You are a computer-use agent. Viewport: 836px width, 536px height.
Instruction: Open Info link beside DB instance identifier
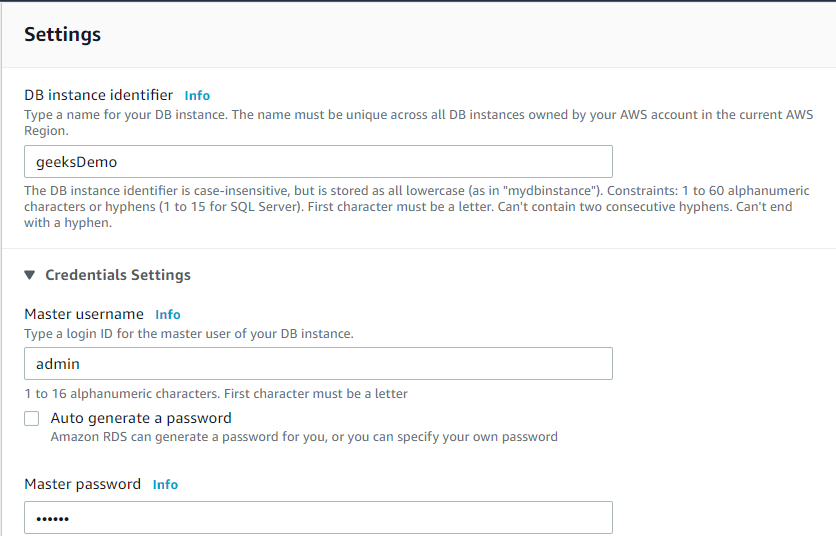pos(197,96)
